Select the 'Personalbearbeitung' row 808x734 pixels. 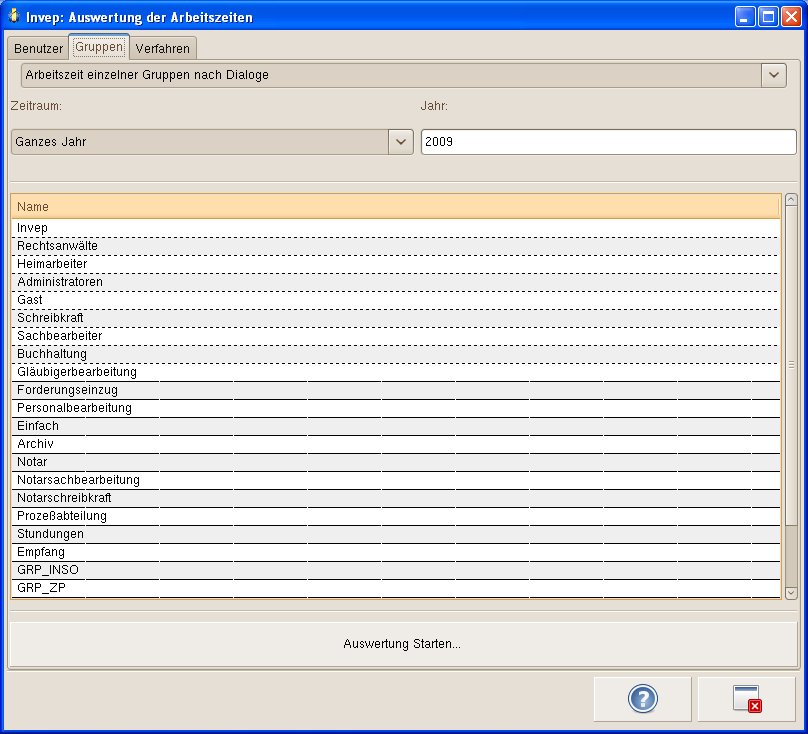click(395, 408)
